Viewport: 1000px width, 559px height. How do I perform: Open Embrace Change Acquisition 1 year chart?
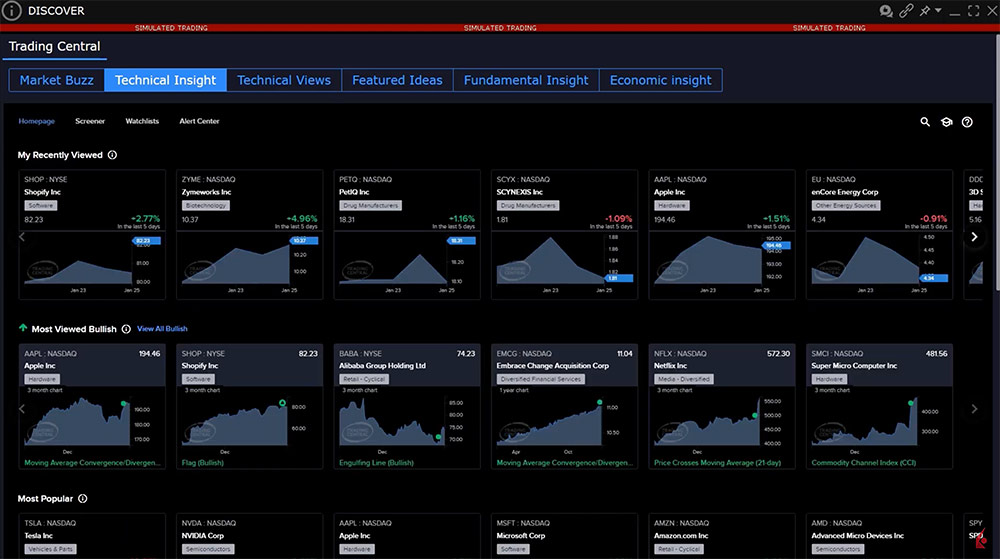(x=564, y=421)
